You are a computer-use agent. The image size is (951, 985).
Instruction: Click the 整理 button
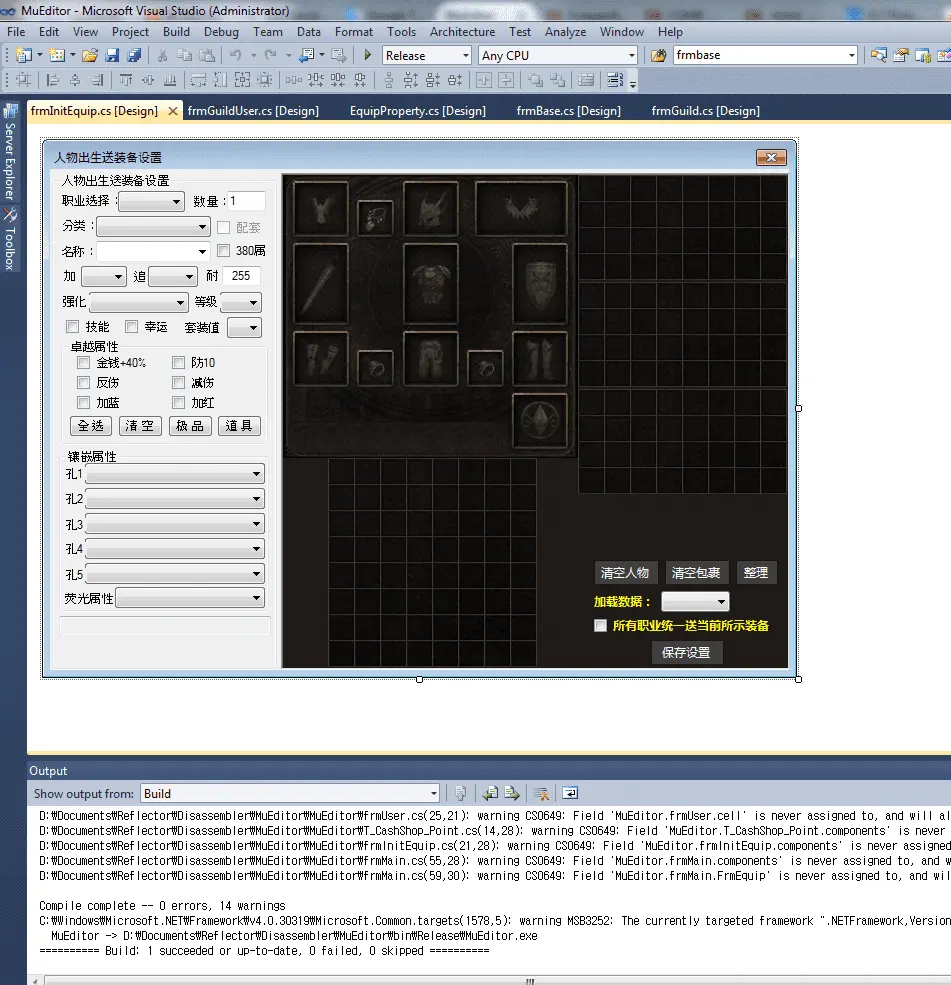[756, 572]
